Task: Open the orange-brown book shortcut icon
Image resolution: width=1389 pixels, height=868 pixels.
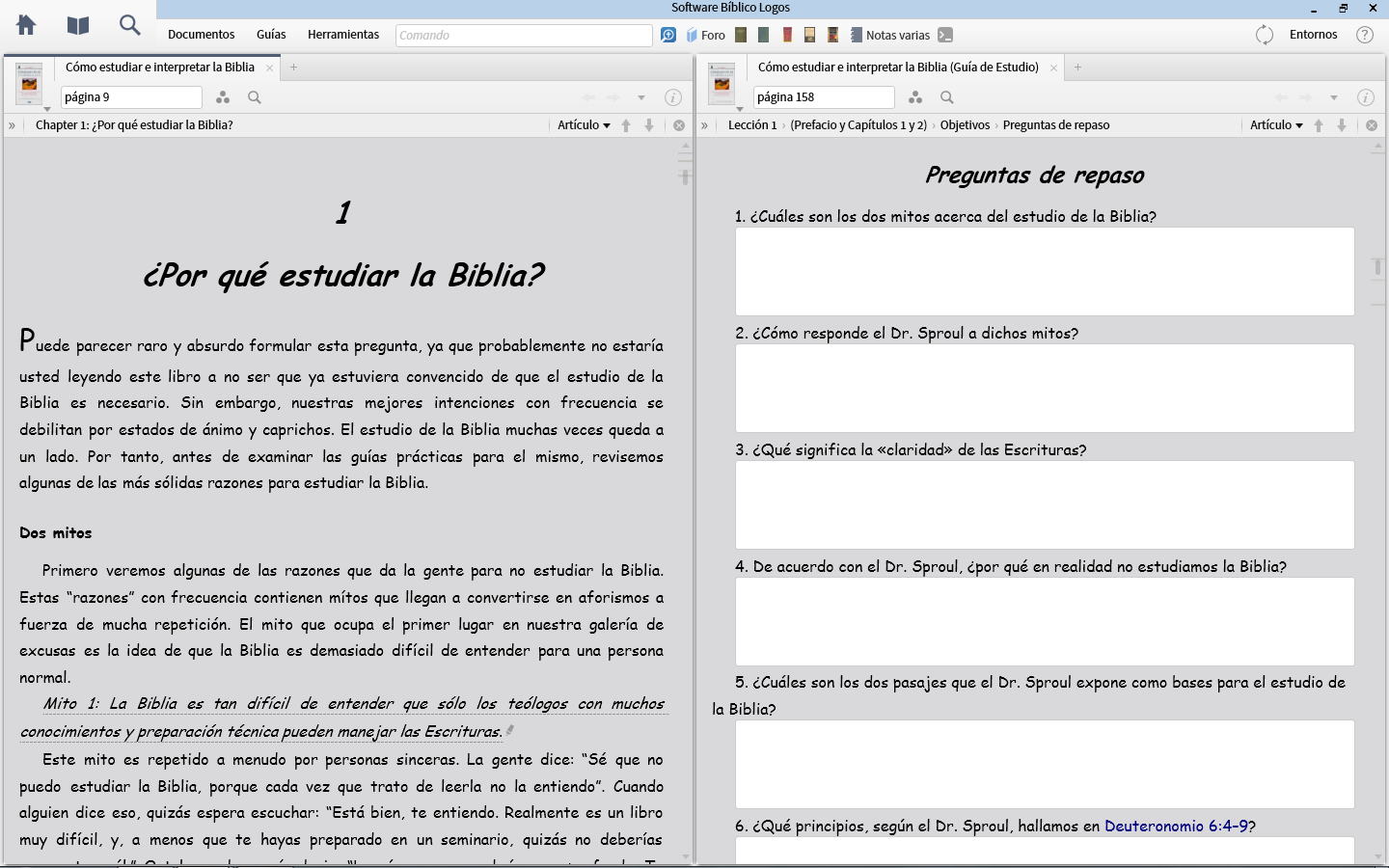Action: pos(833,35)
